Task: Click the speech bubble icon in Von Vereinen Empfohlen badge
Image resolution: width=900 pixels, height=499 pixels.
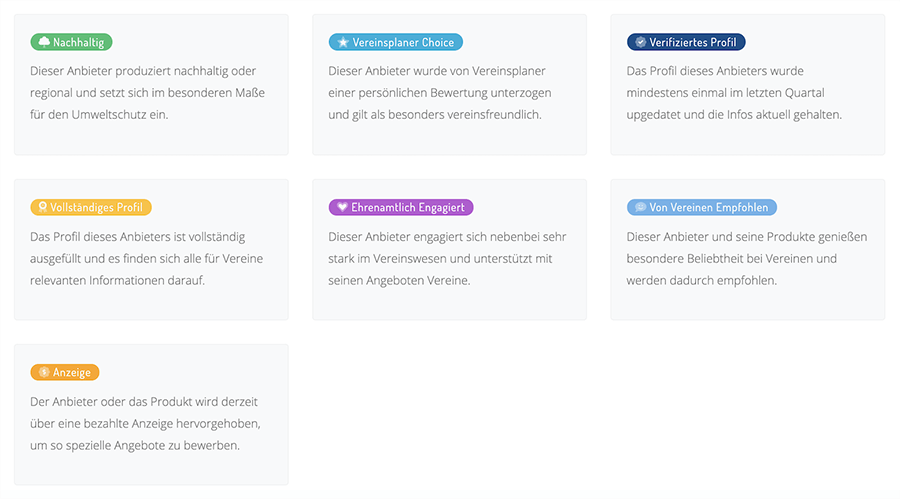Action: (640, 208)
